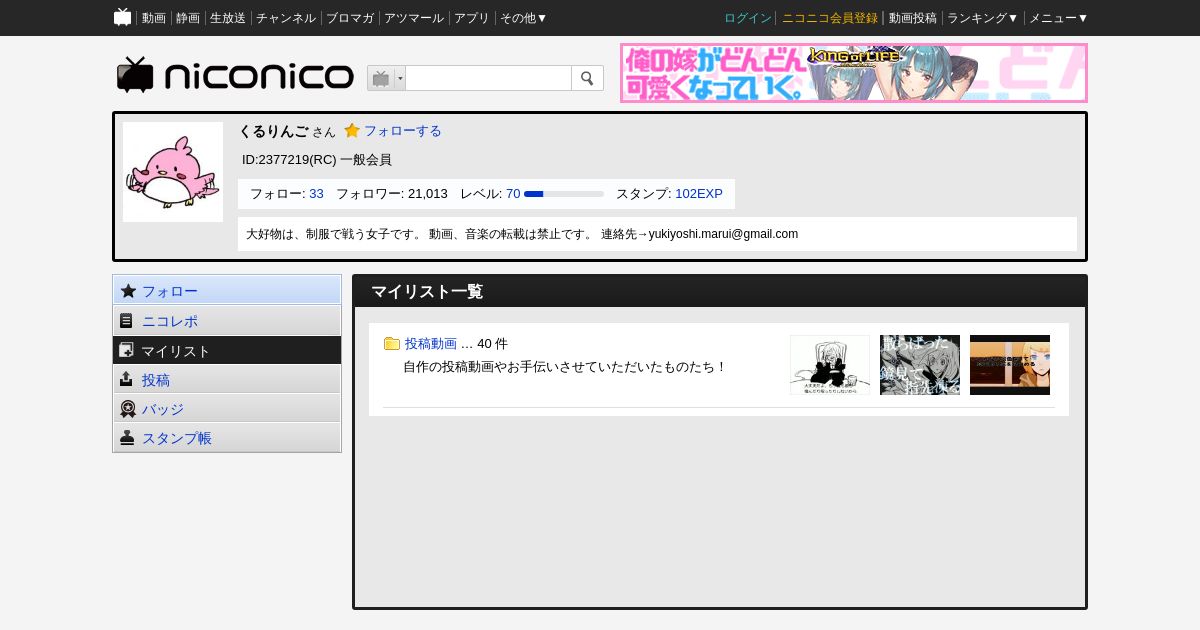Click the star icon next to フォローする

[x=352, y=131]
